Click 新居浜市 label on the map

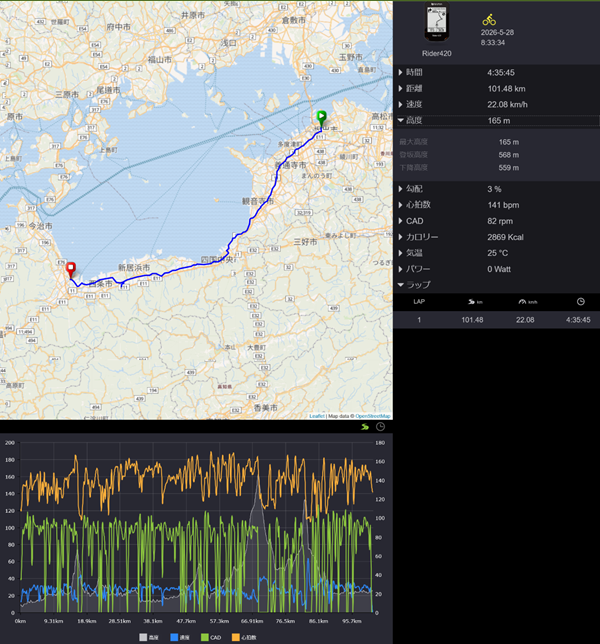click(134, 267)
